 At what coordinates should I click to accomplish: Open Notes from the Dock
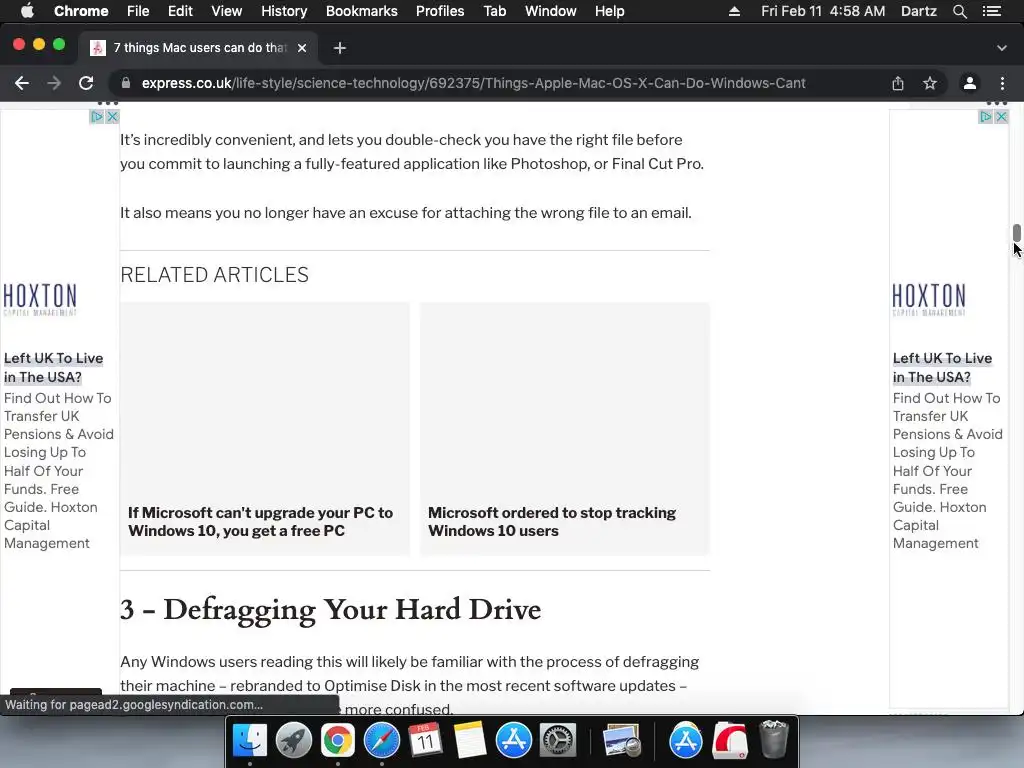click(x=470, y=741)
